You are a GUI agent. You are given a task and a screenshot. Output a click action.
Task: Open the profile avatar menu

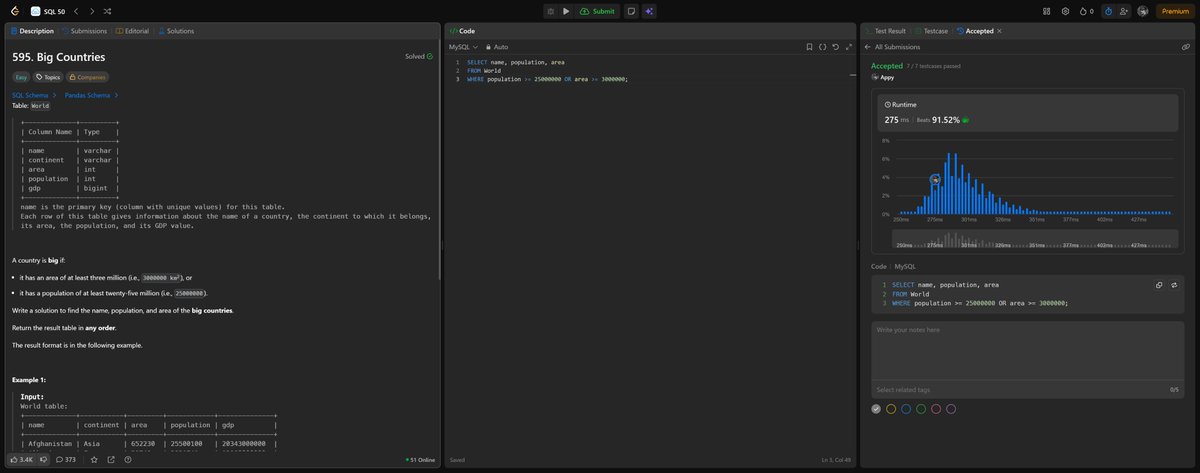point(1143,11)
